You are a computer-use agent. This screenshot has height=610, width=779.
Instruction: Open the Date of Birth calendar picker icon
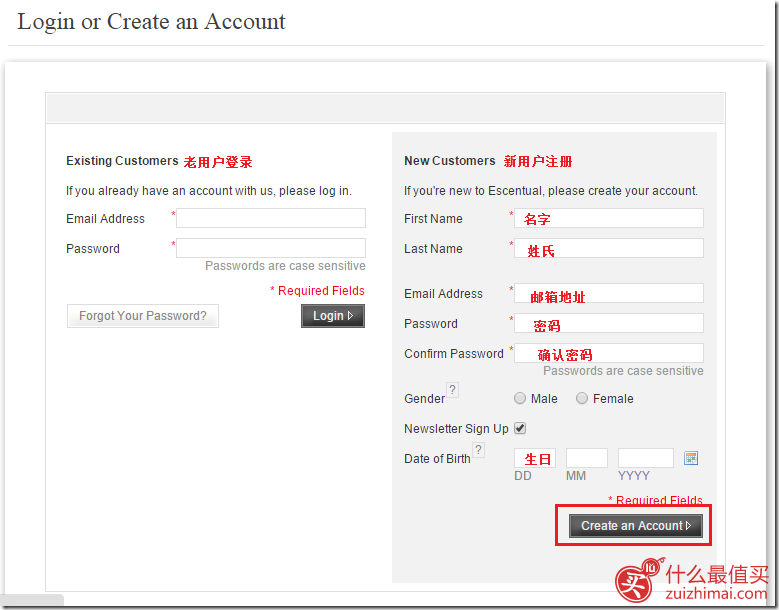(x=691, y=458)
